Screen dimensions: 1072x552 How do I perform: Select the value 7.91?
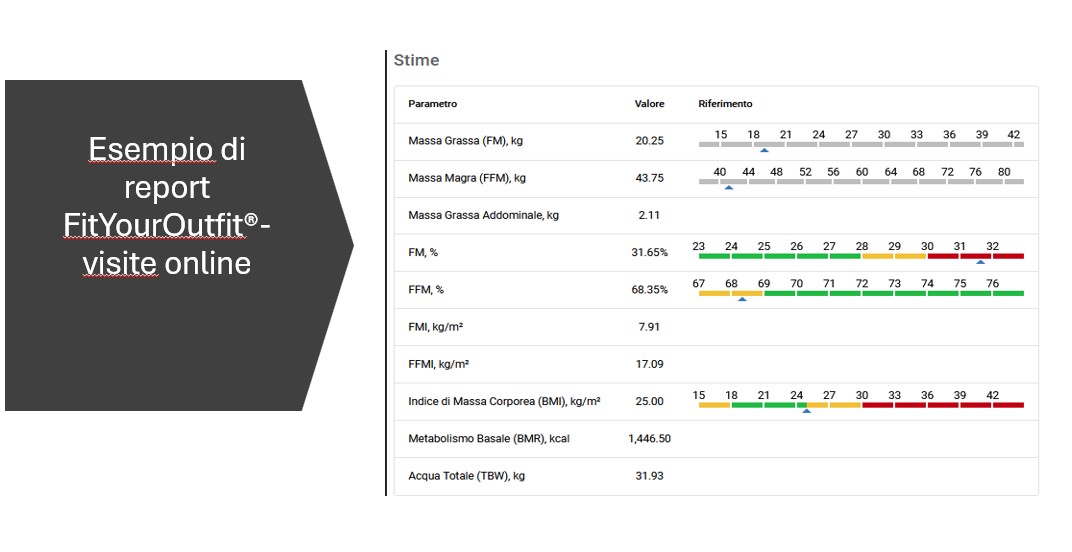click(649, 327)
